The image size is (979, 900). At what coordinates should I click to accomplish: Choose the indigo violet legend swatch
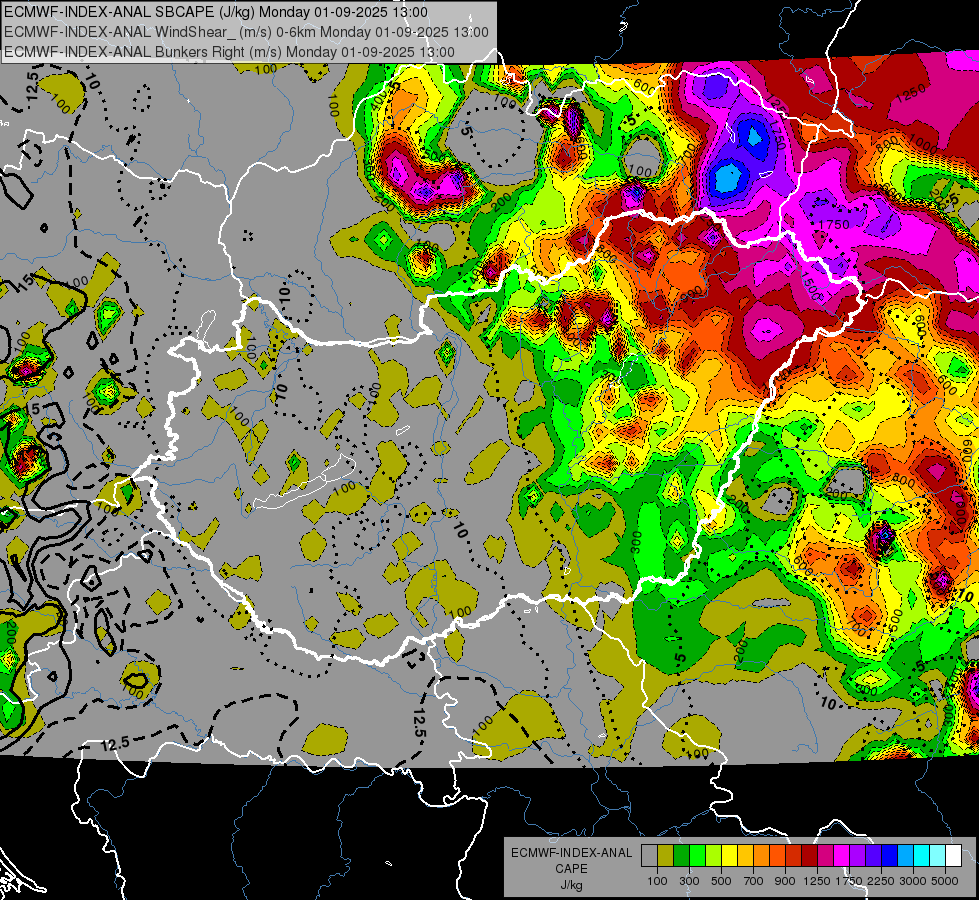click(874, 856)
